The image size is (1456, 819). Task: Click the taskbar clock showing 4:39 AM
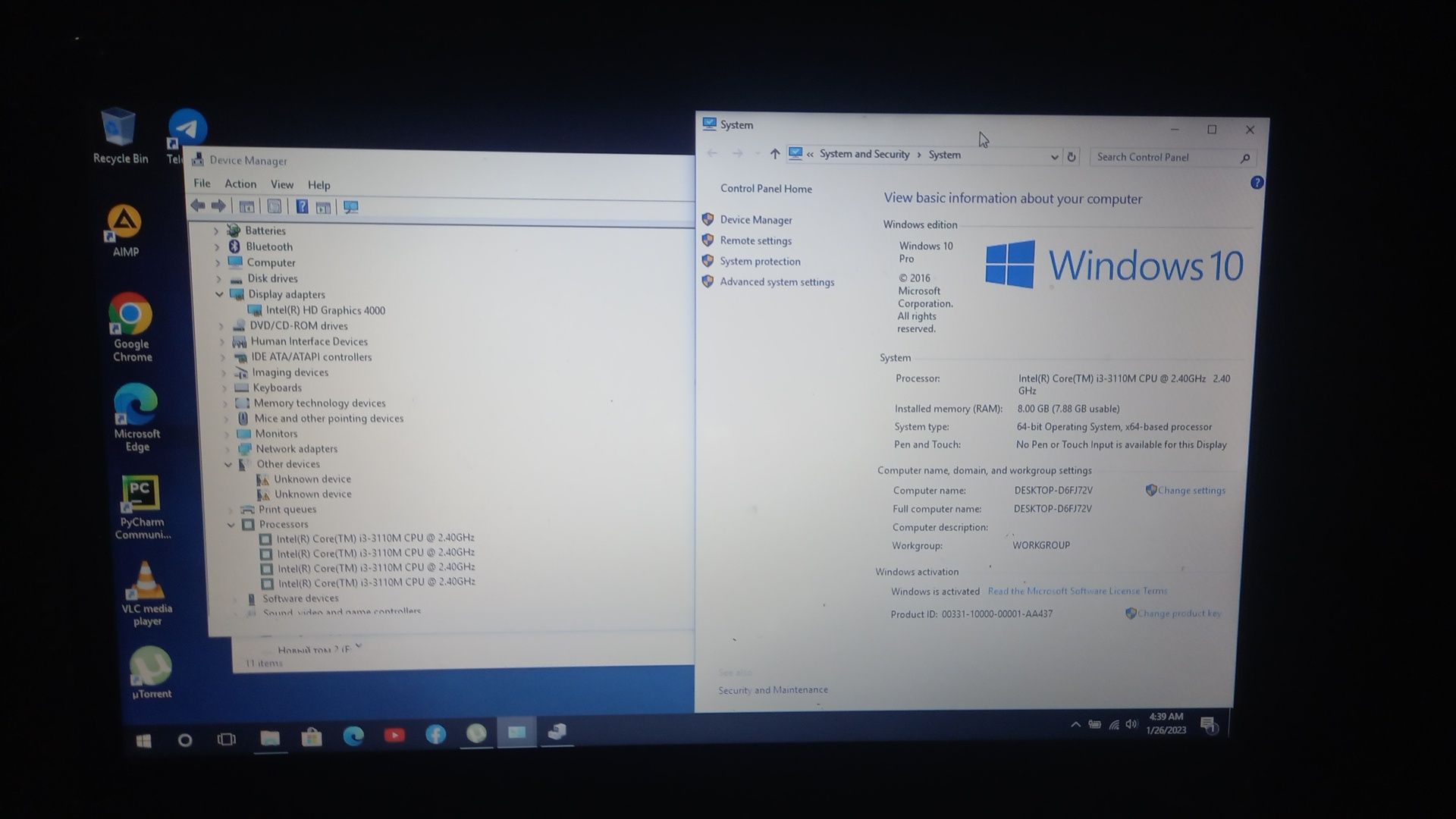point(1166,723)
